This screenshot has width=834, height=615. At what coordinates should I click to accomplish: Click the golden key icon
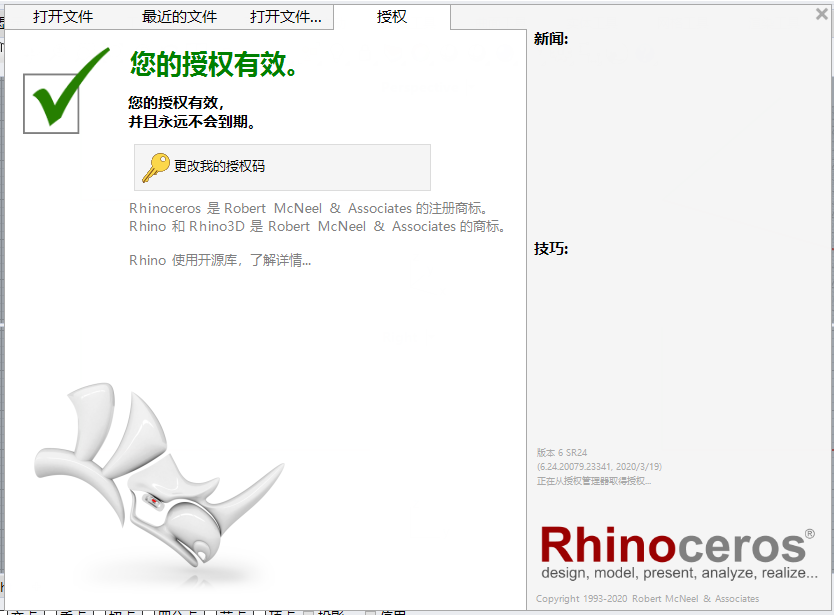click(155, 168)
